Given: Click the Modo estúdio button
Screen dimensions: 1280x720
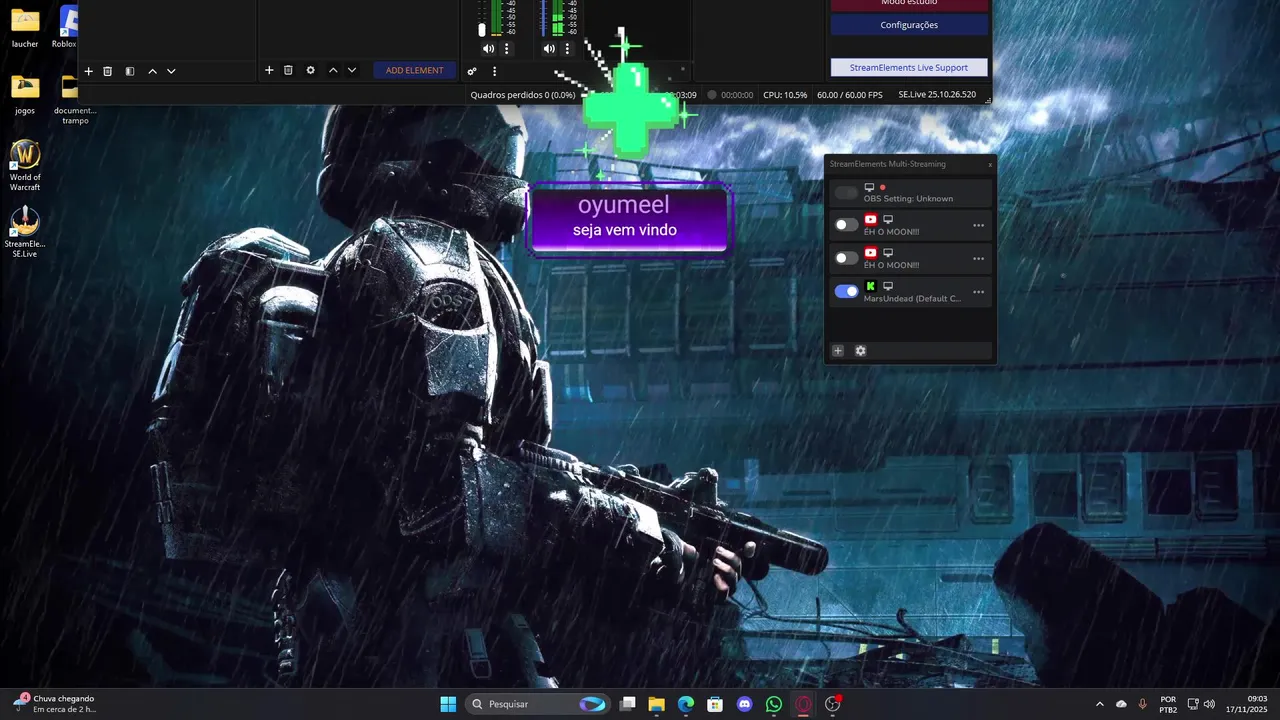Looking at the screenshot, I should [x=909, y=4].
